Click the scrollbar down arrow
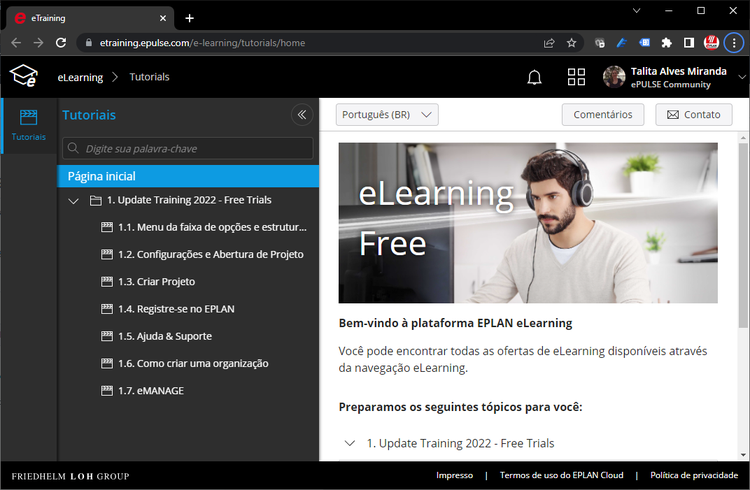Image resolution: width=750 pixels, height=490 pixels. pos(743,455)
